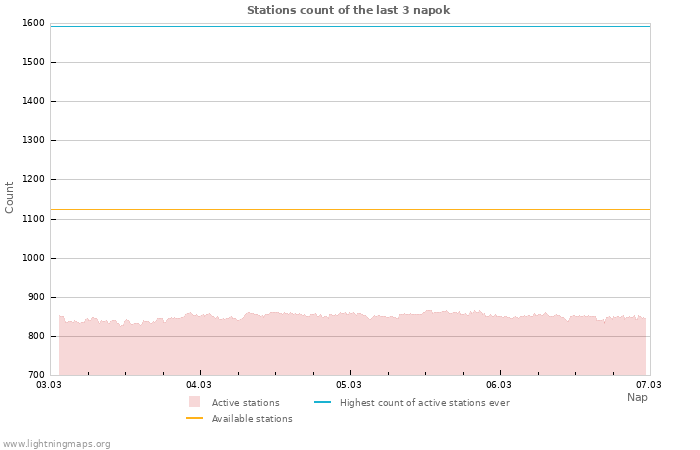The height and width of the screenshot is (450, 700).
Task: Click the 04.03 date tick label
Action: point(199,384)
